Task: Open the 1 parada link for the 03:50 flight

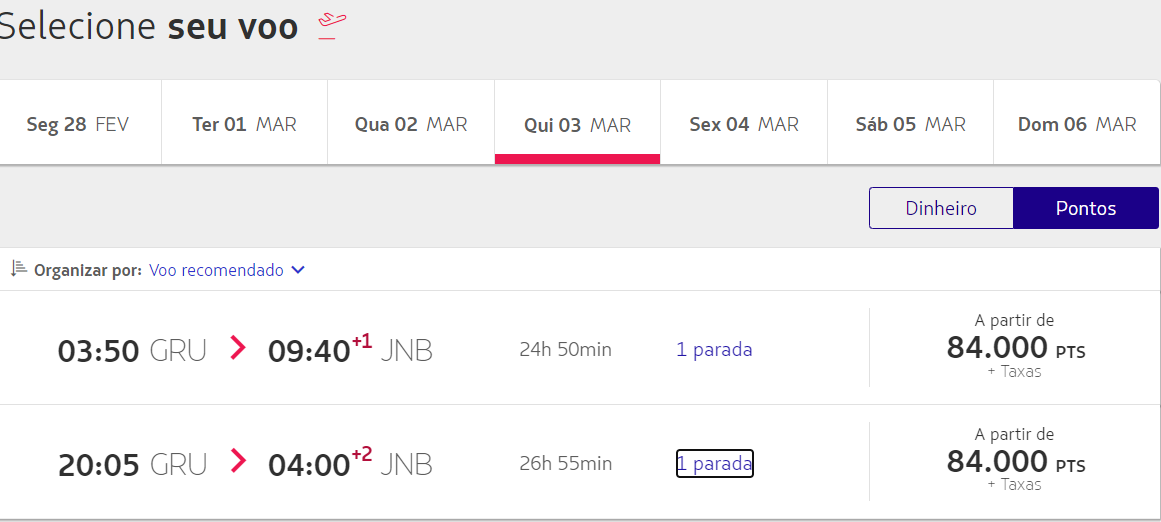Action: pyautogui.click(x=714, y=350)
